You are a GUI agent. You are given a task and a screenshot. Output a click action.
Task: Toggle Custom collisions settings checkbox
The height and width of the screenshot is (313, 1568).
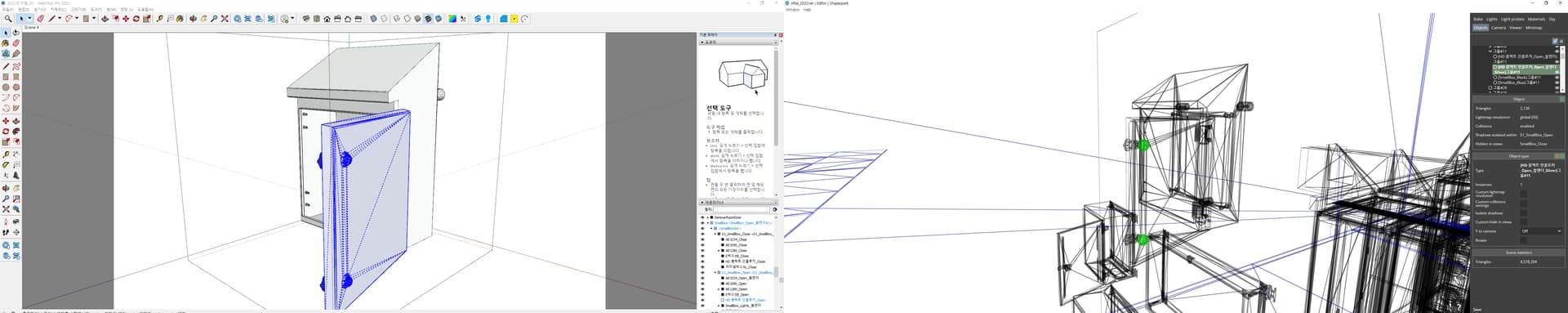[x=1523, y=203]
